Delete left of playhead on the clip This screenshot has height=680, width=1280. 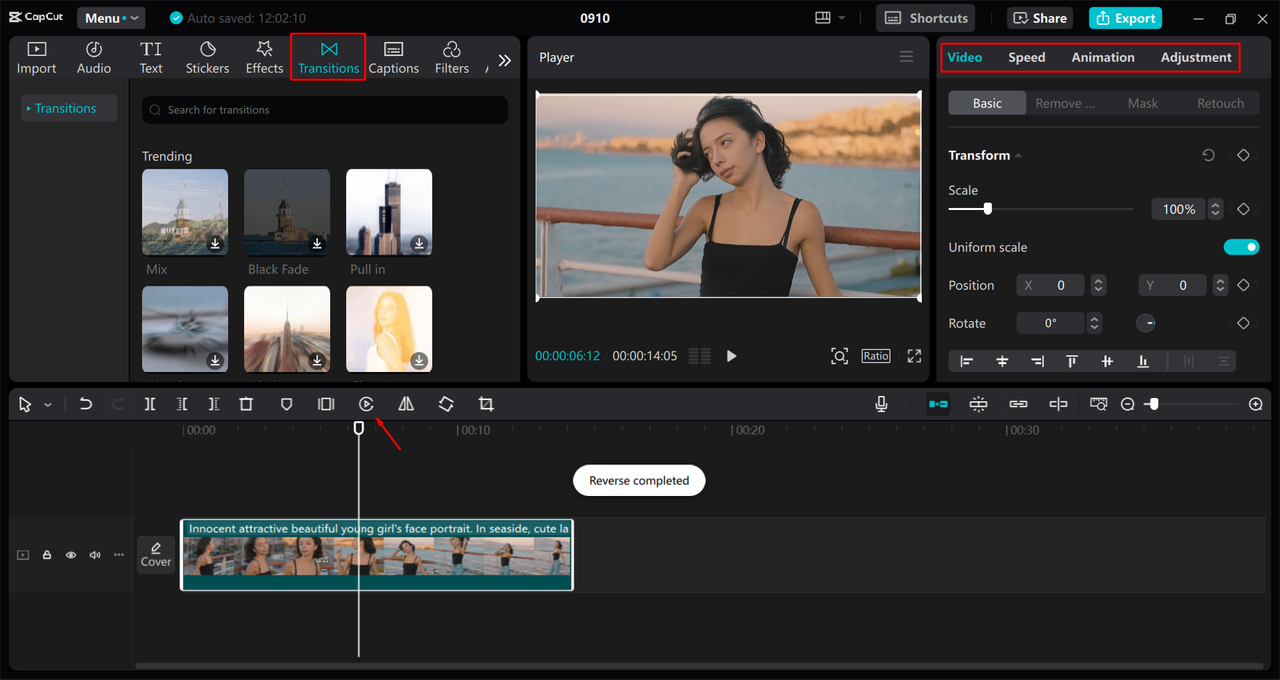coord(182,404)
